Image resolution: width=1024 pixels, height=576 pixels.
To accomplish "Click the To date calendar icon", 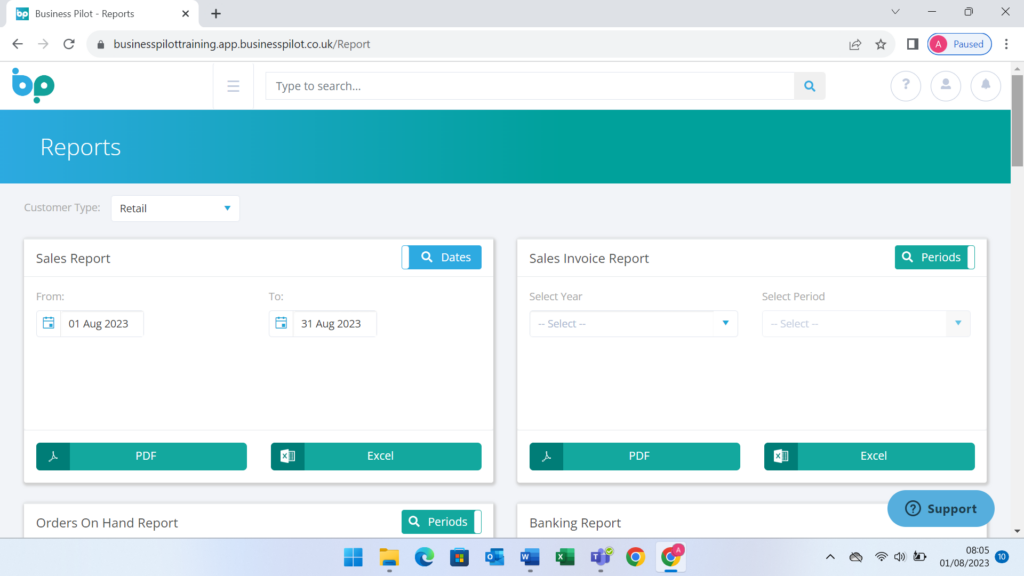I will click(281, 324).
